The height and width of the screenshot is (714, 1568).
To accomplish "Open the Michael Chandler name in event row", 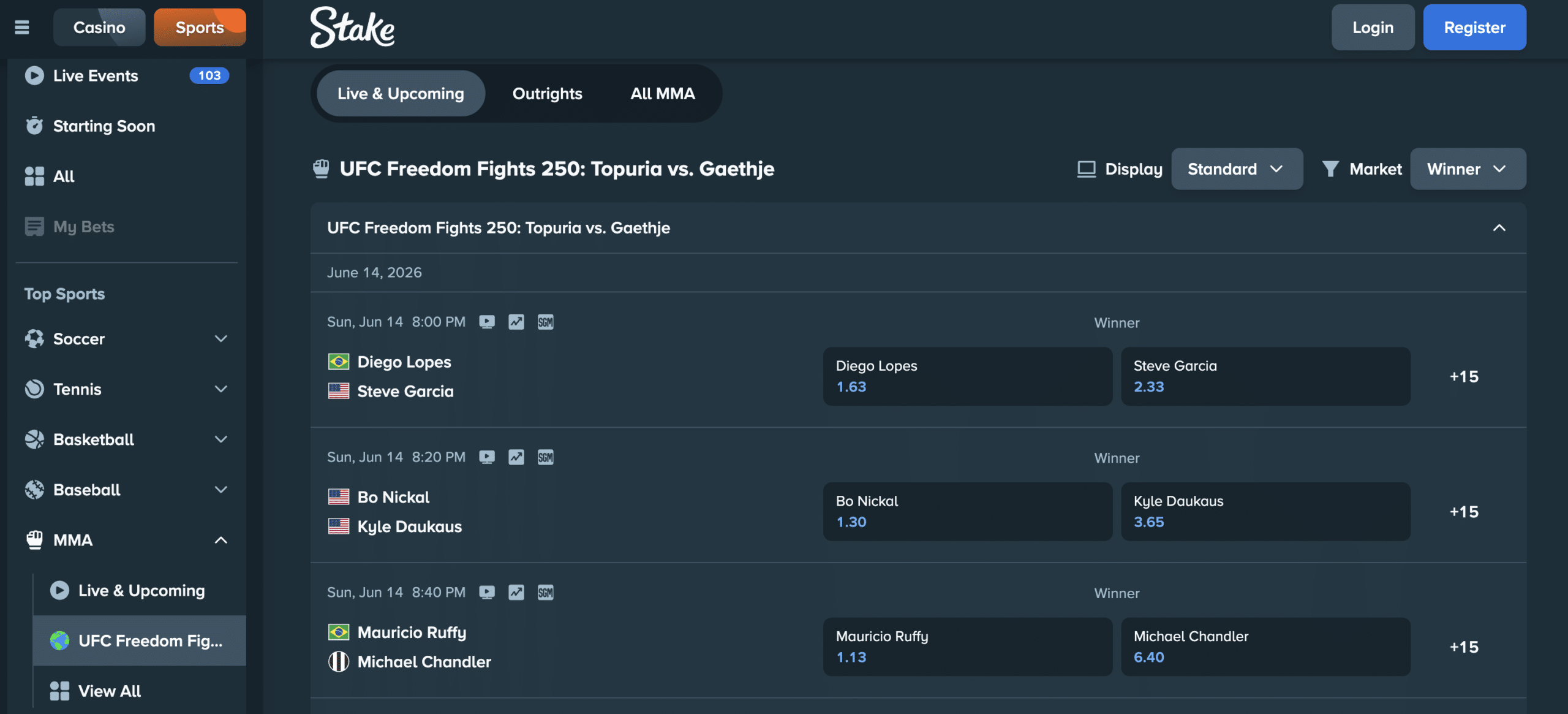I will click(424, 662).
